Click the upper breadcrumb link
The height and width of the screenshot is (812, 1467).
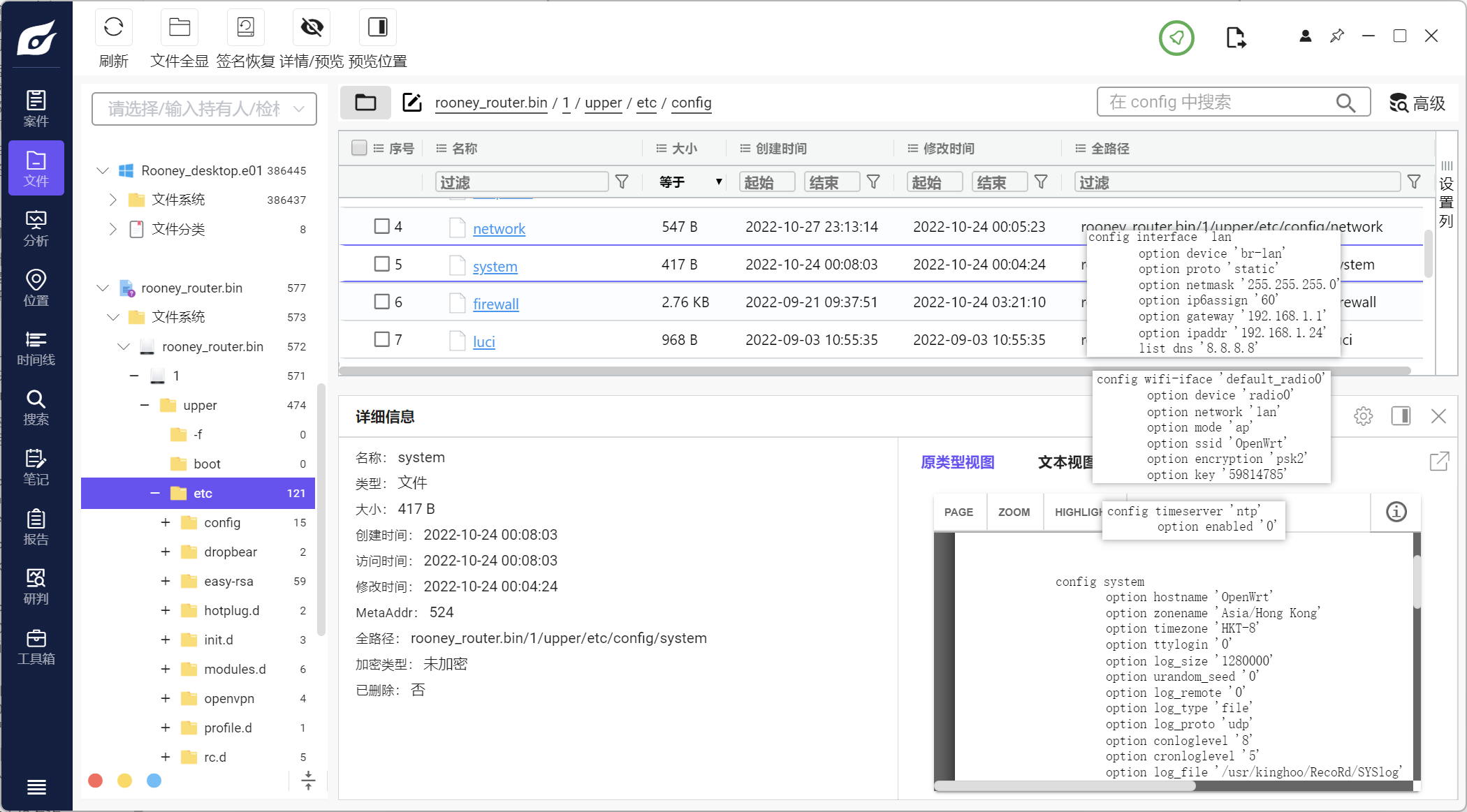[x=603, y=103]
